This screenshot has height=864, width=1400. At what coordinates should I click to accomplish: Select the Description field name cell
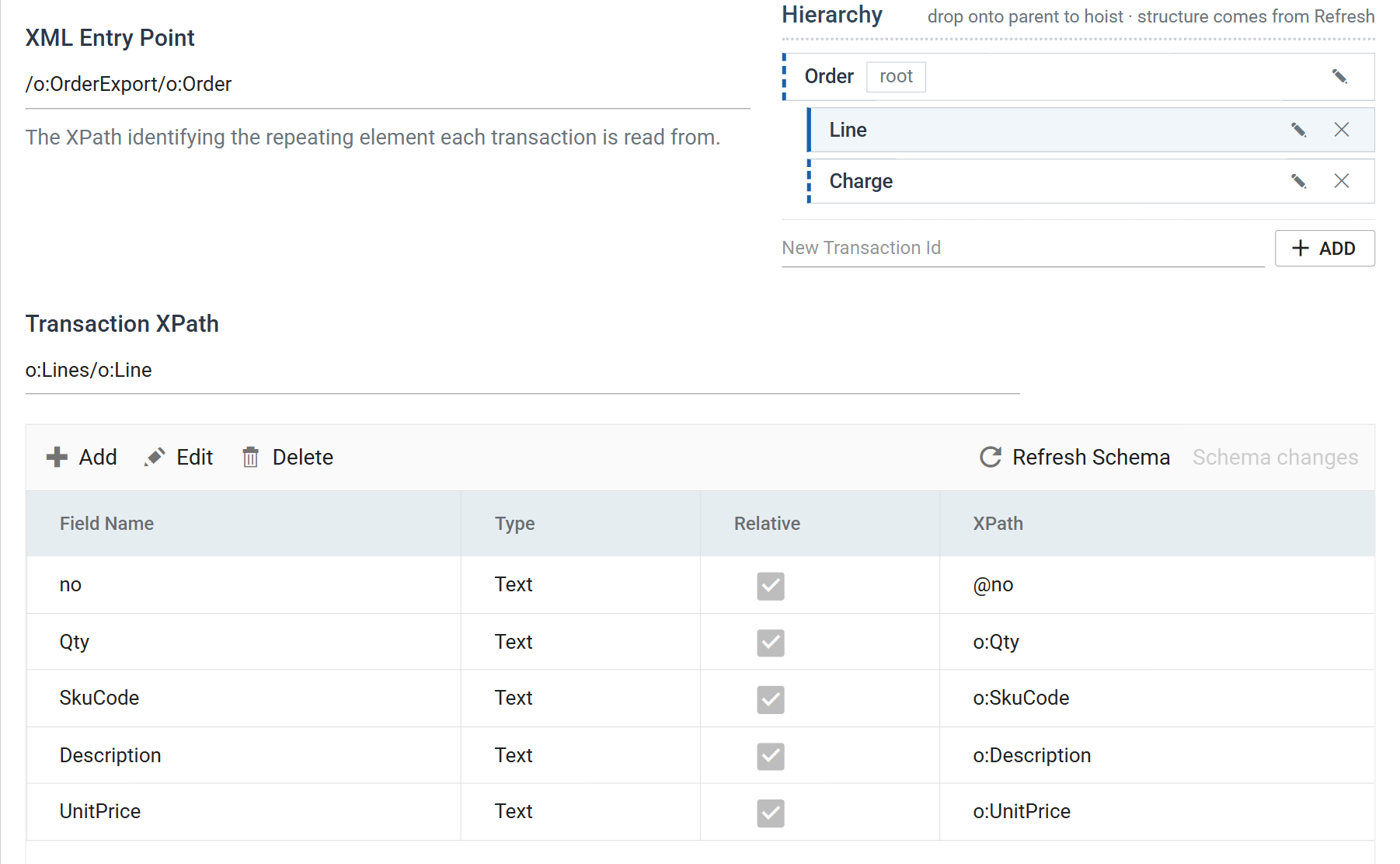pos(243,755)
